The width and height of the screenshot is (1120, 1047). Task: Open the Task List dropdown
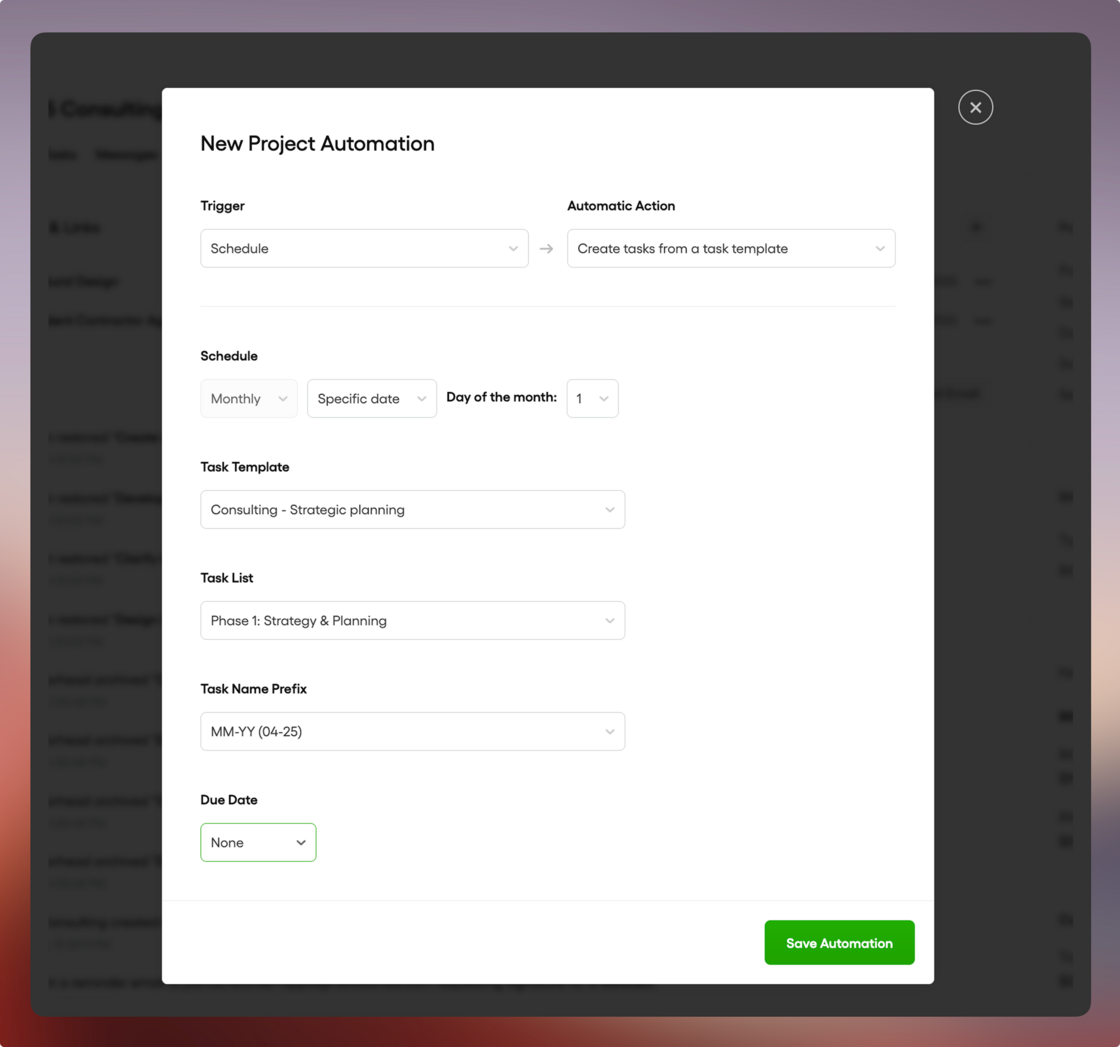click(x=412, y=621)
